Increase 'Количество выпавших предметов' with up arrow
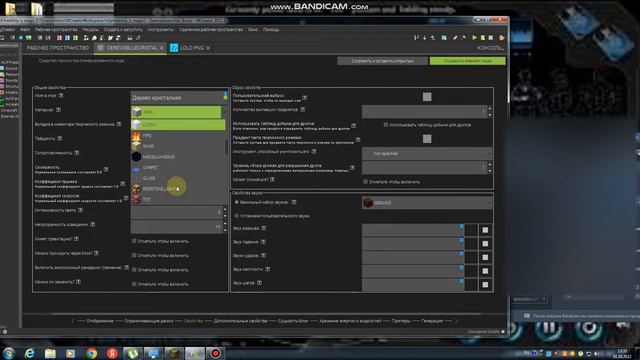This screenshot has width=640, height=360. click(490, 109)
